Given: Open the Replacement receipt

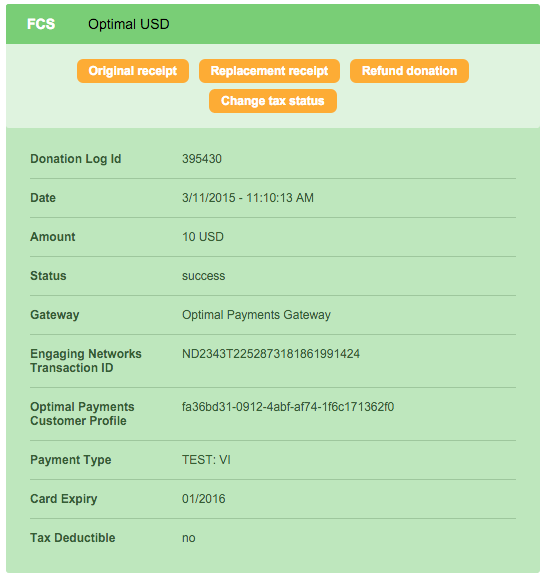Looking at the screenshot, I should [269, 71].
